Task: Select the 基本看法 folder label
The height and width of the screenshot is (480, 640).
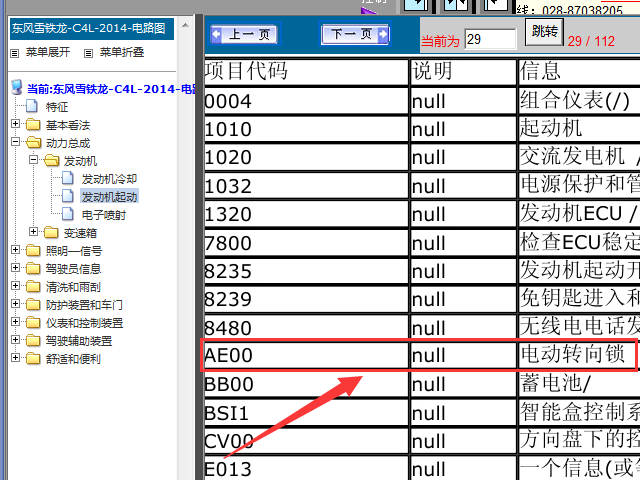Action: point(68,125)
